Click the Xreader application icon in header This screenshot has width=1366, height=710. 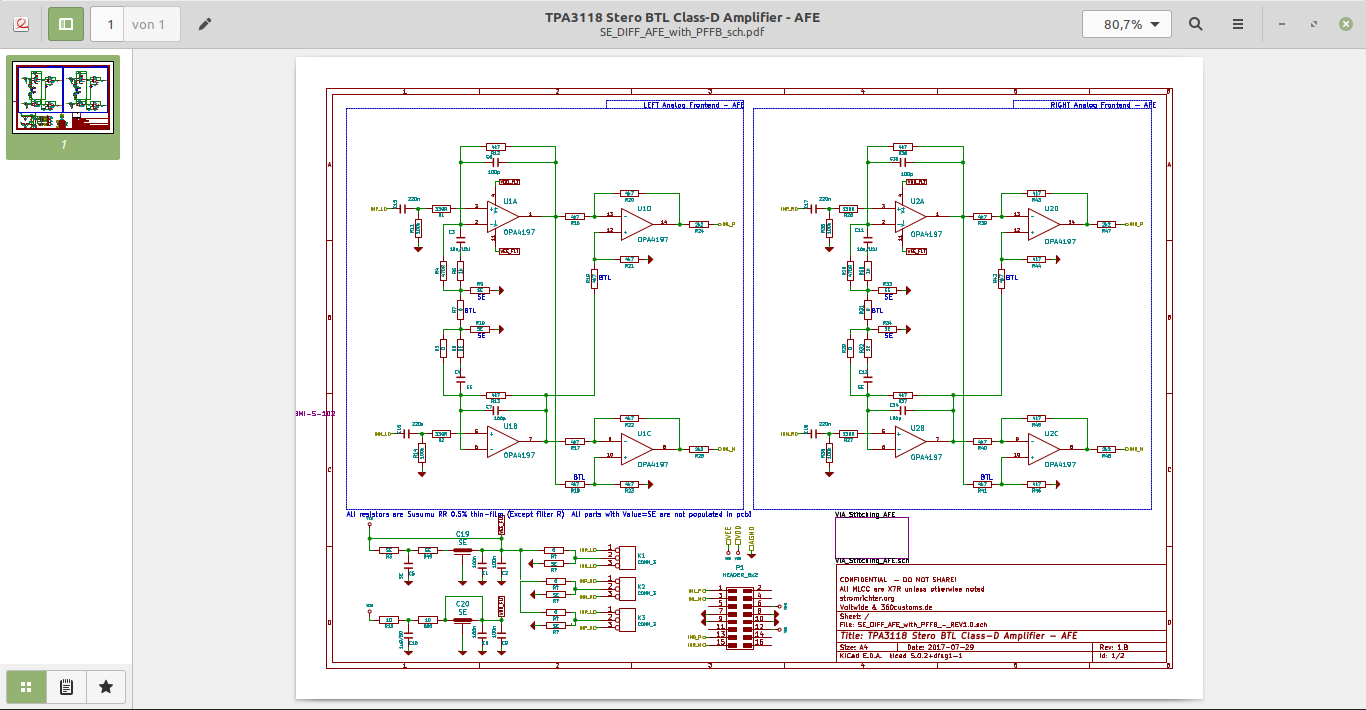[x=22, y=24]
